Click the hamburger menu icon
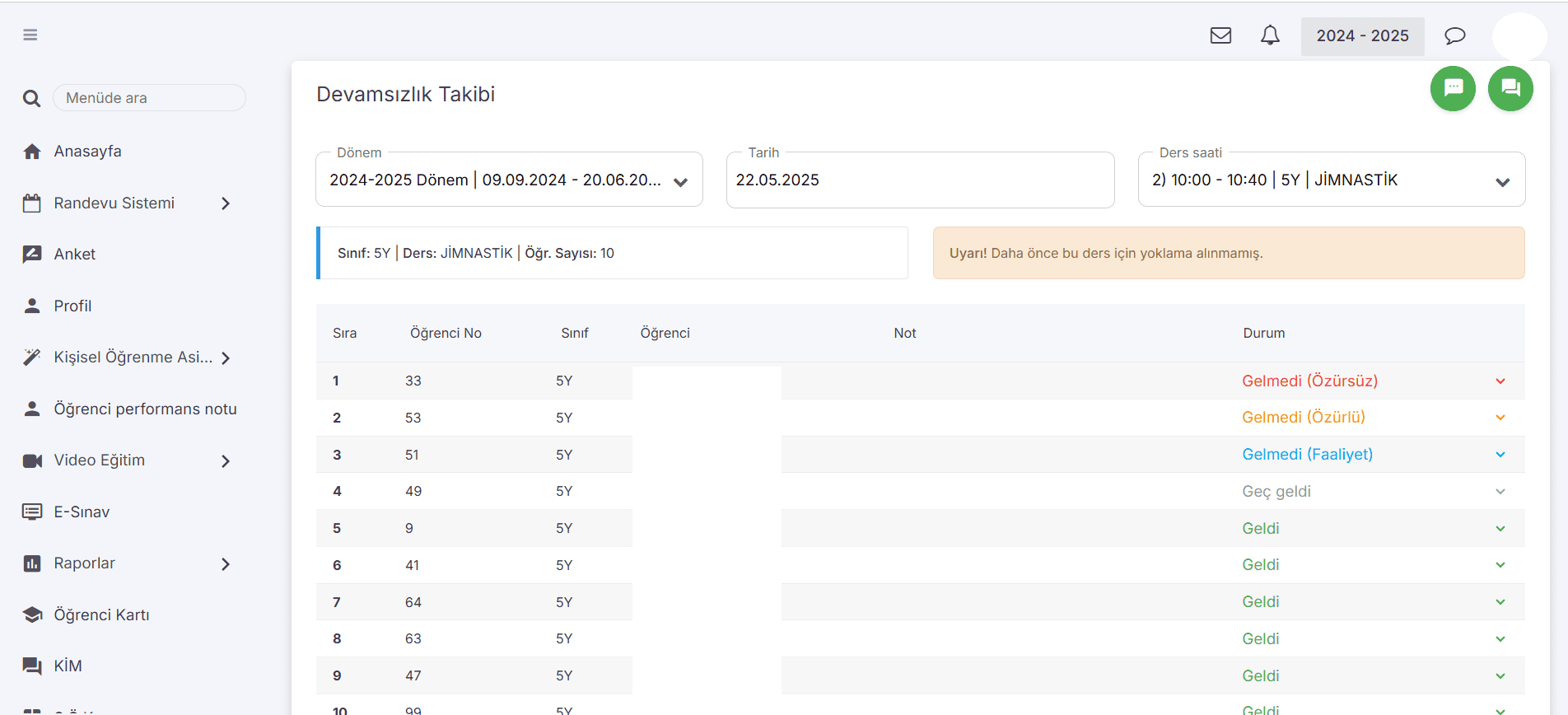Viewport: 1568px width, 715px height. click(30, 35)
